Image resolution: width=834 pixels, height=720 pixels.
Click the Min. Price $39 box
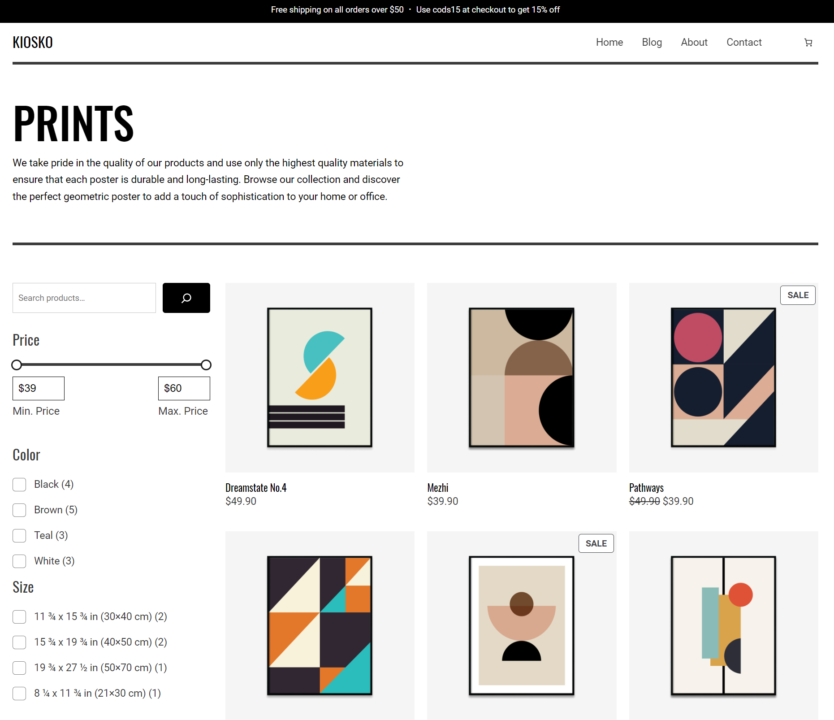[38, 388]
